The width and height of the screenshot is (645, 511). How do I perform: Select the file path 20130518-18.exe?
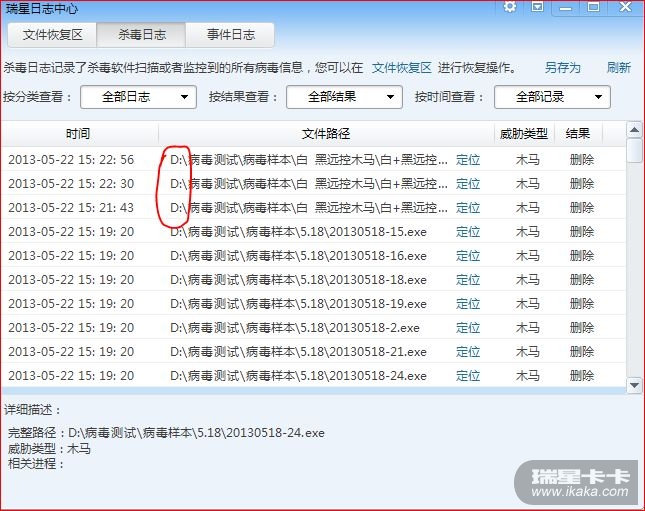[298, 280]
